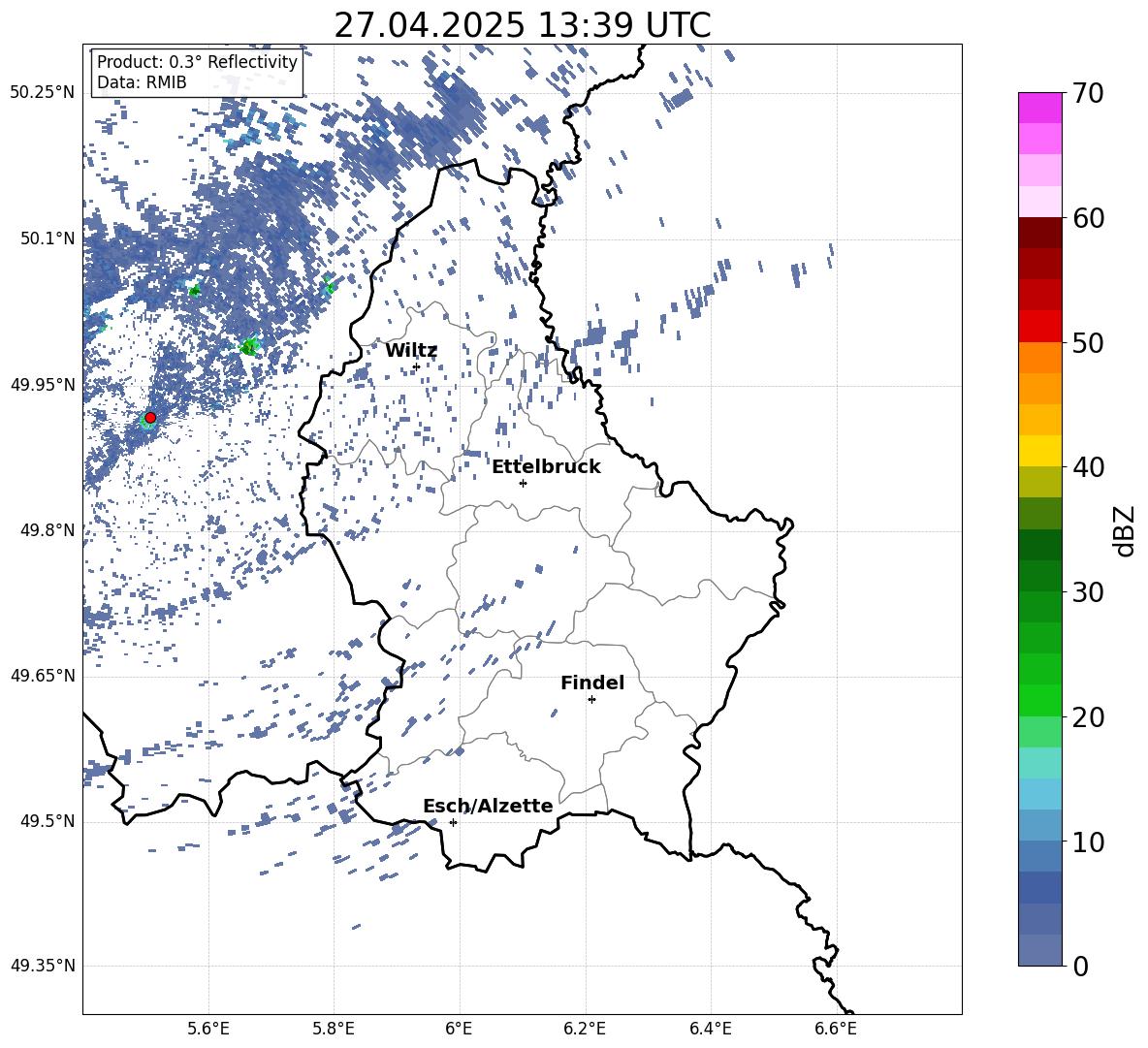Click the latitude label 49.65°N

point(42,675)
